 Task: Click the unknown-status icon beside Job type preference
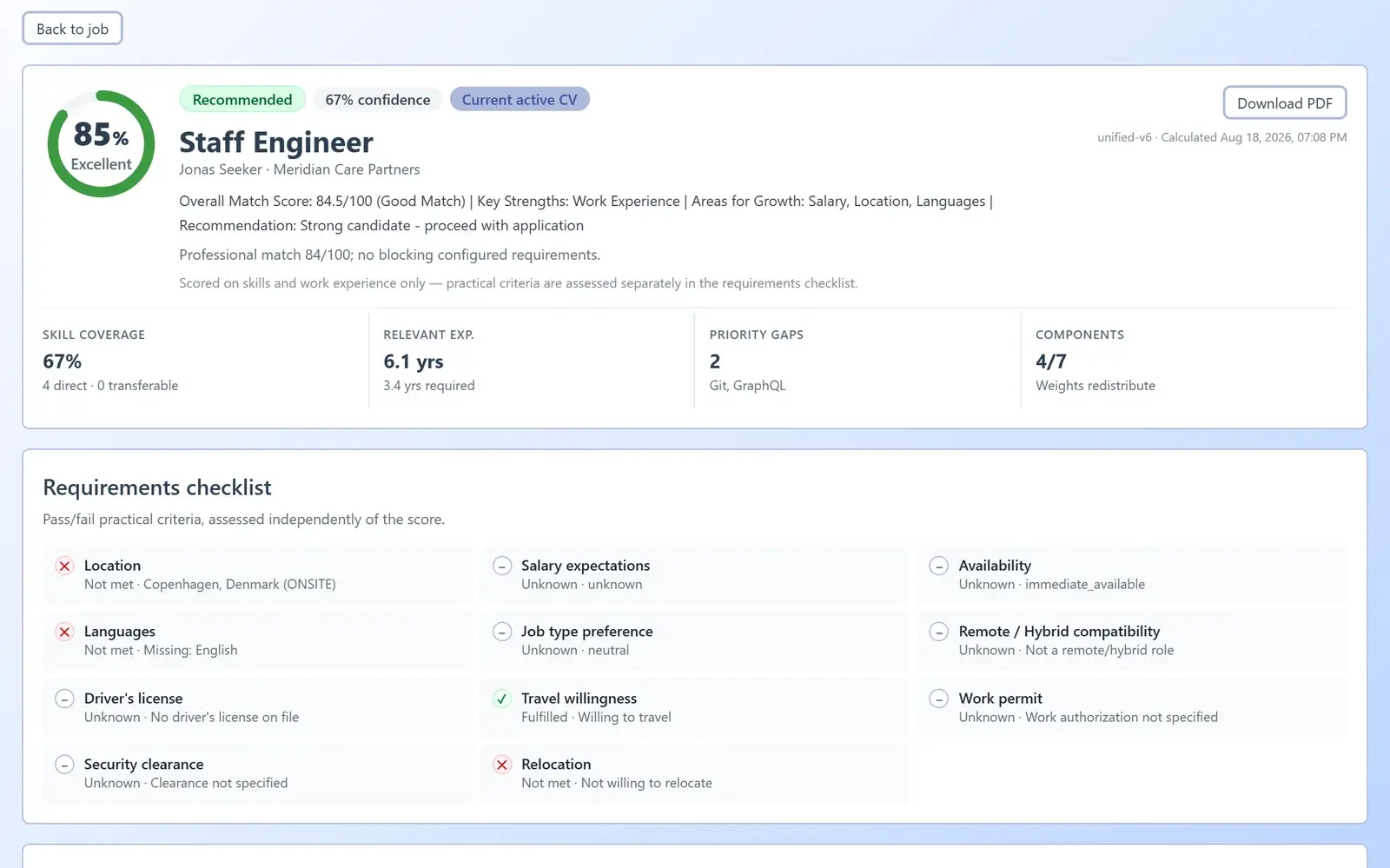pos(502,632)
